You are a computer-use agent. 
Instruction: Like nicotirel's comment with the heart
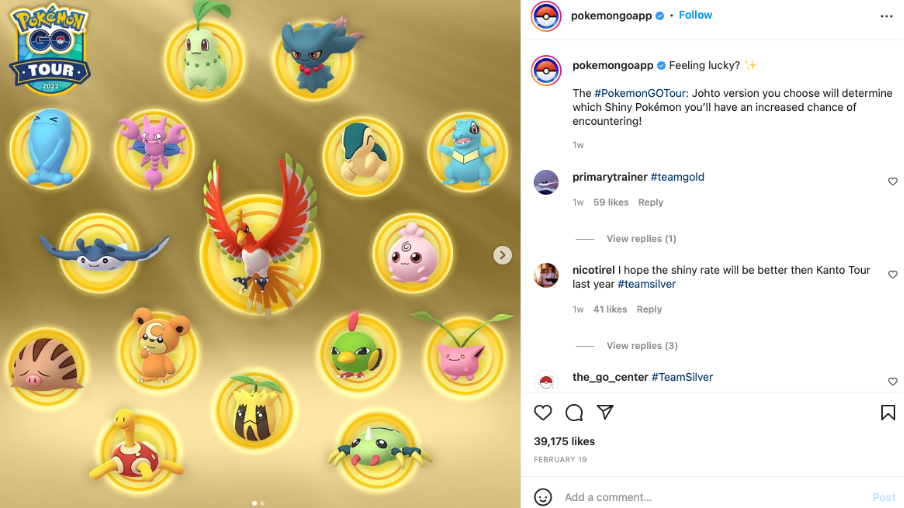pyautogui.click(x=892, y=275)
